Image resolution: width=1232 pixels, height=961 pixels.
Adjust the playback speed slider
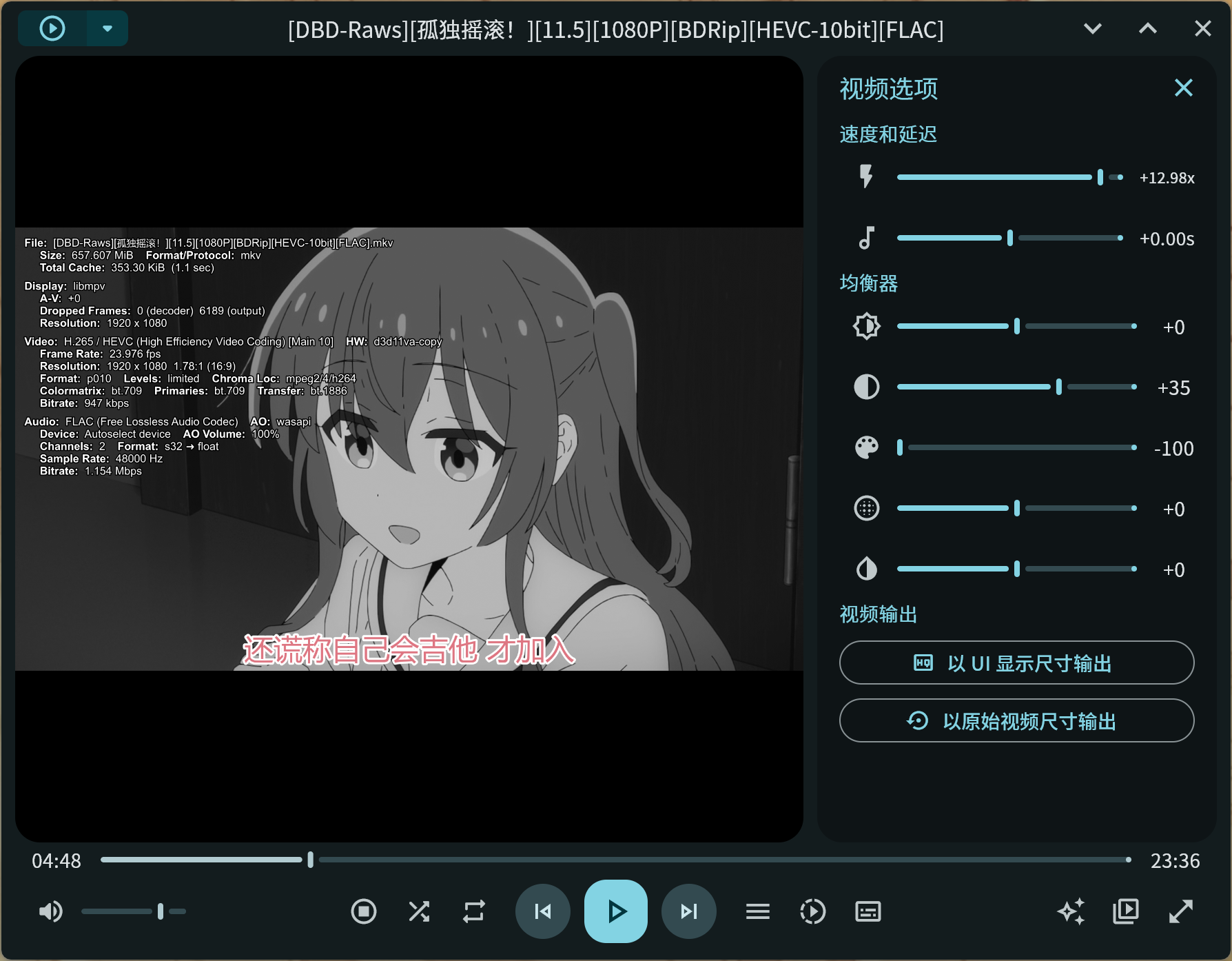click(1010, 177)
